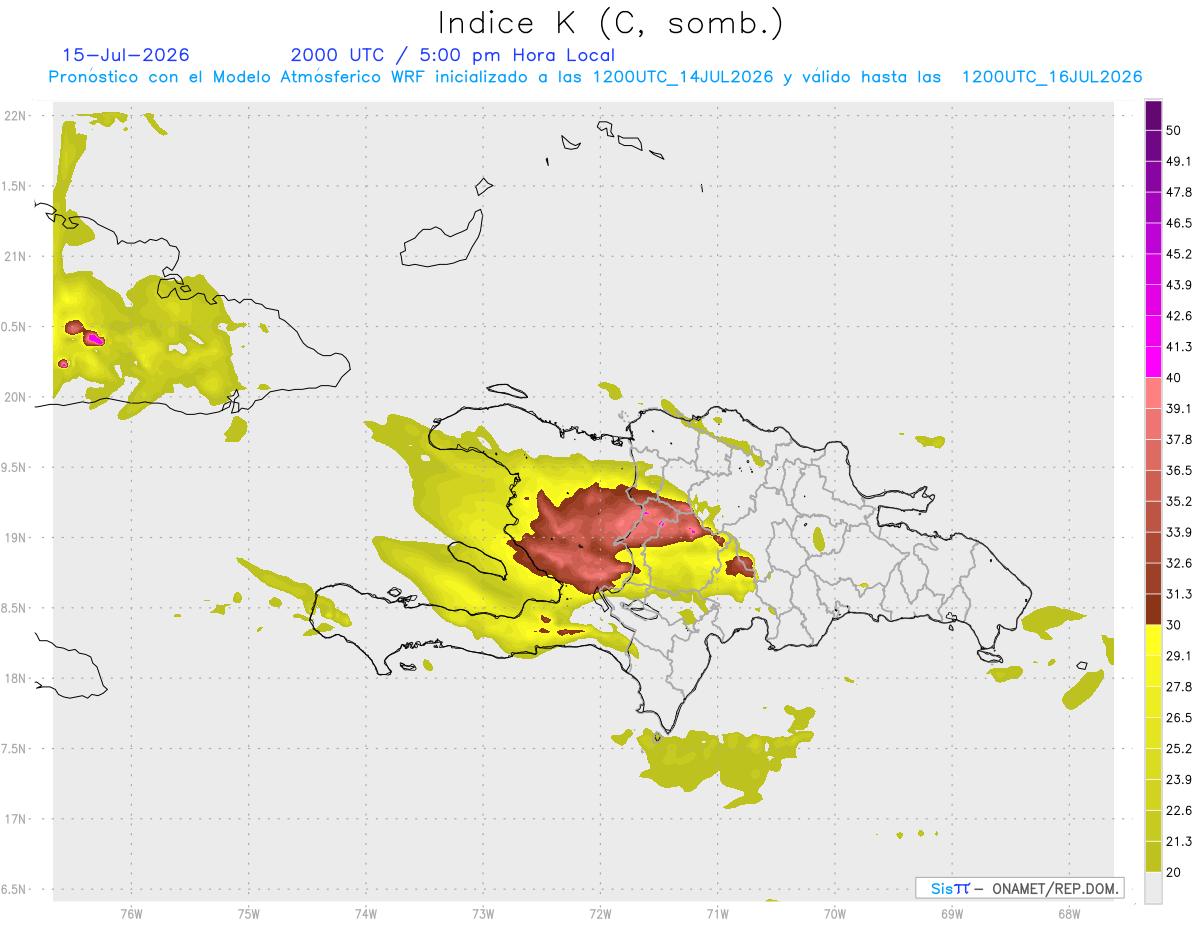1200x927 pixels.
Task: Click the latitude axis label "21N"
Action: pyautogui.click(x=17, y=256)
